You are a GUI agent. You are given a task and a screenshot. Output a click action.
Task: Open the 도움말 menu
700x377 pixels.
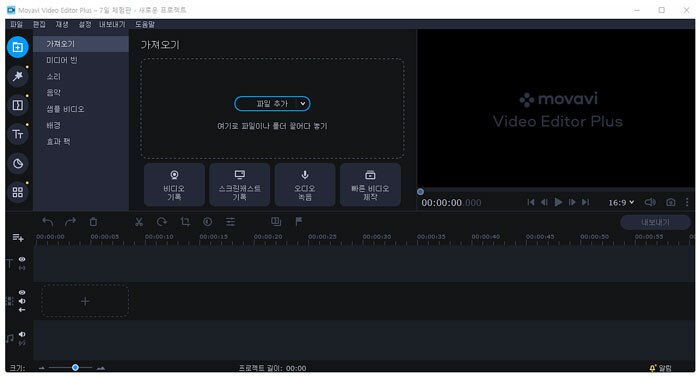click(145, 24)
